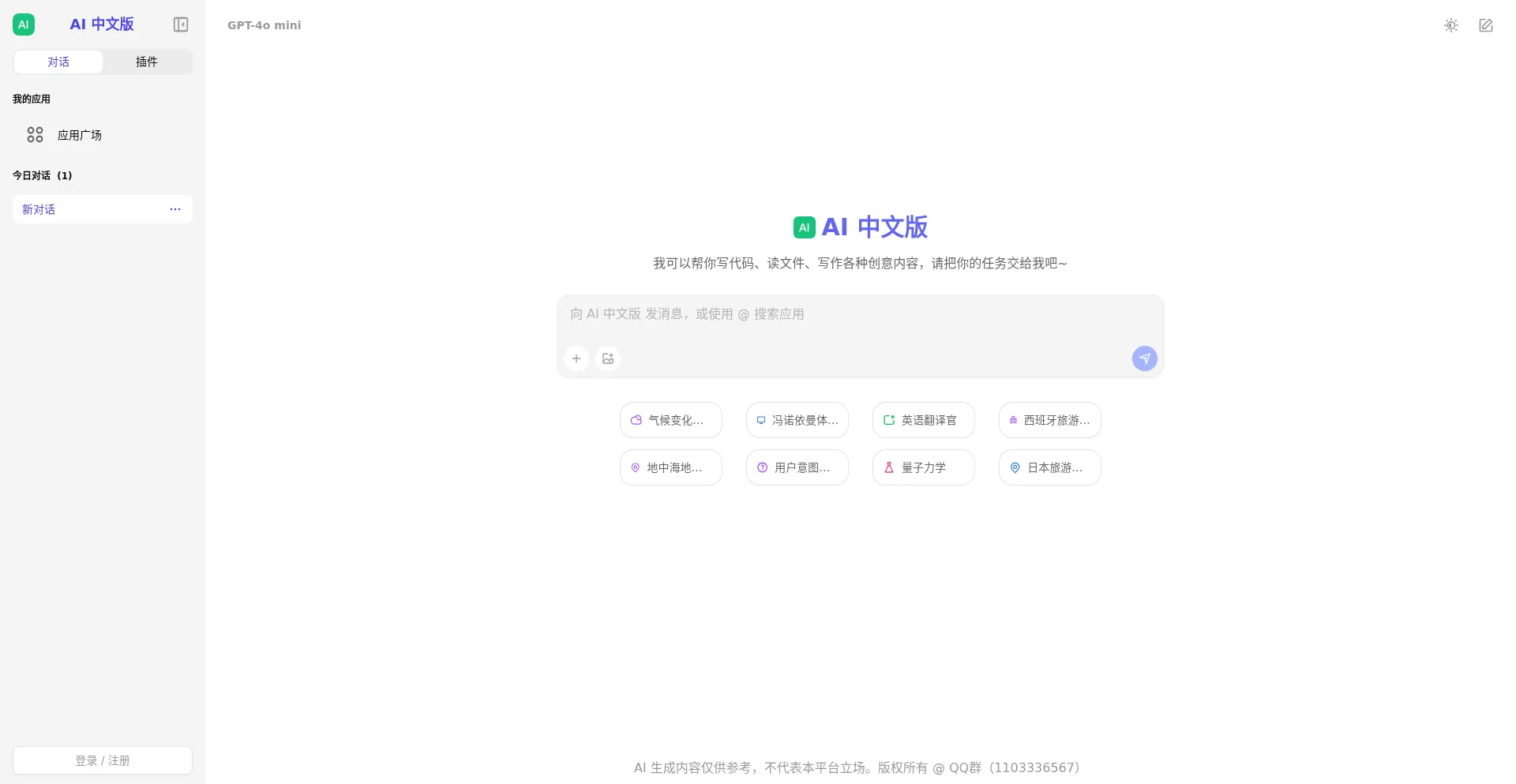Click the image upload icon

coord(608,358)
